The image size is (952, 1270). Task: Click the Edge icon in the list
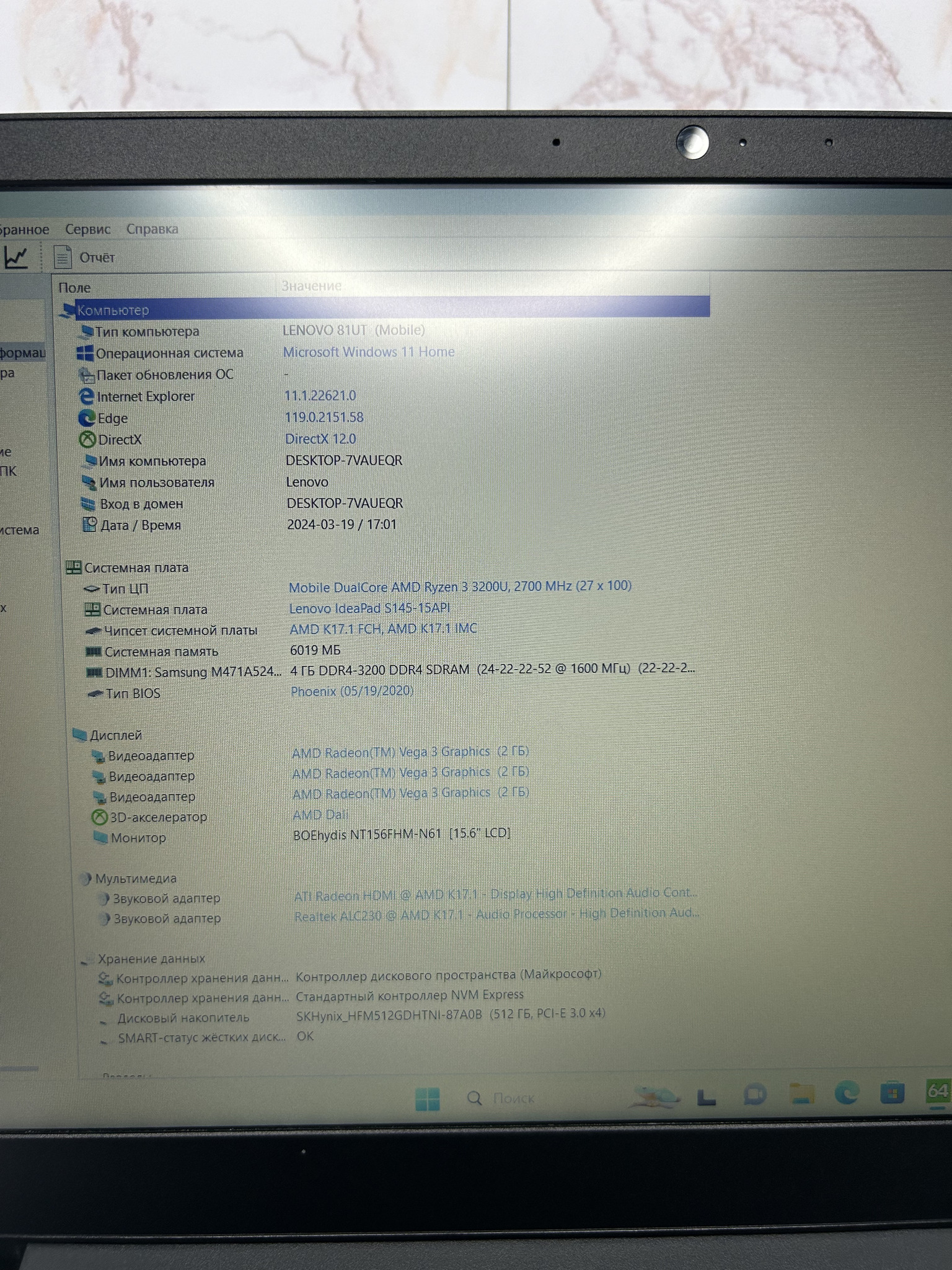click(x=87, y=418)
